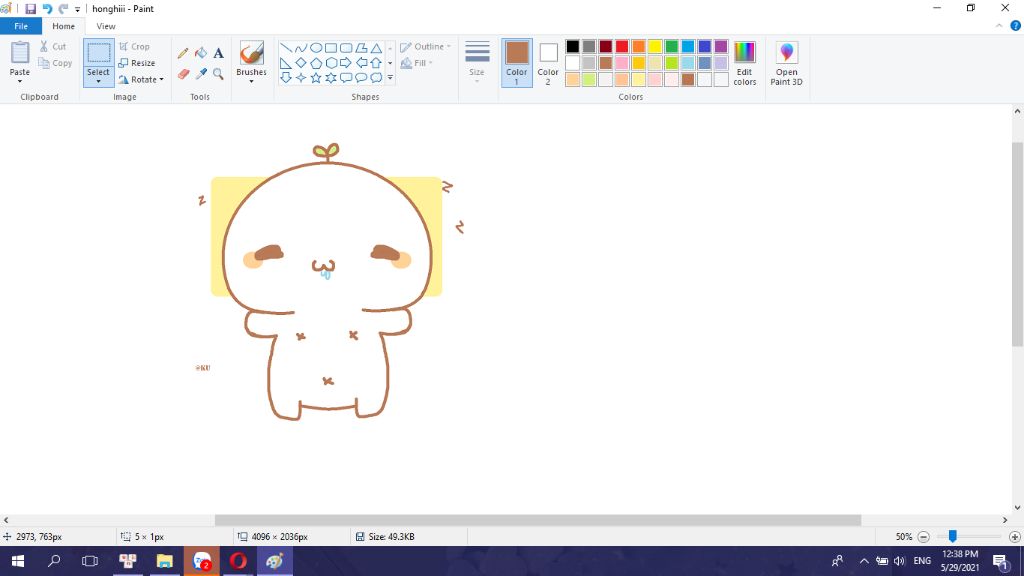Viewport: 1024px width, 576px height.
Task: Choose the Six-point star shape
Action: 331,78
